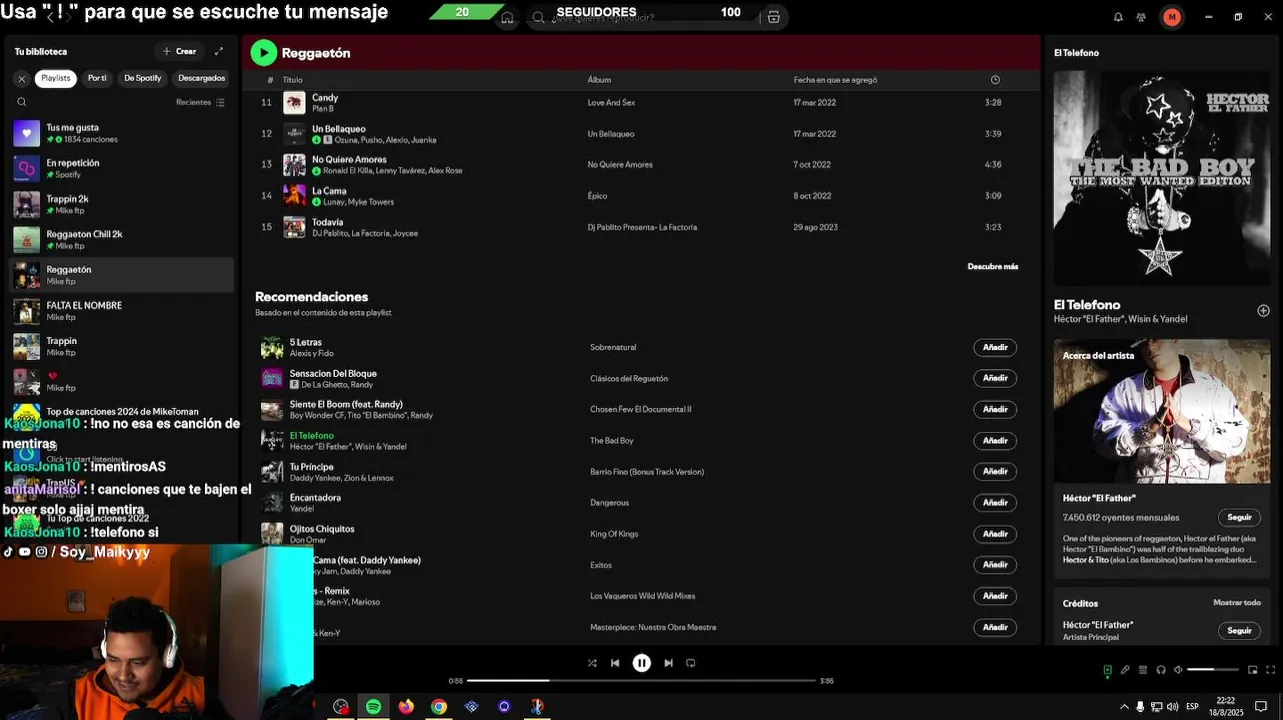1283x720 pixels.
Task: Open the lyrics microphone icon
Action: 1125,670
